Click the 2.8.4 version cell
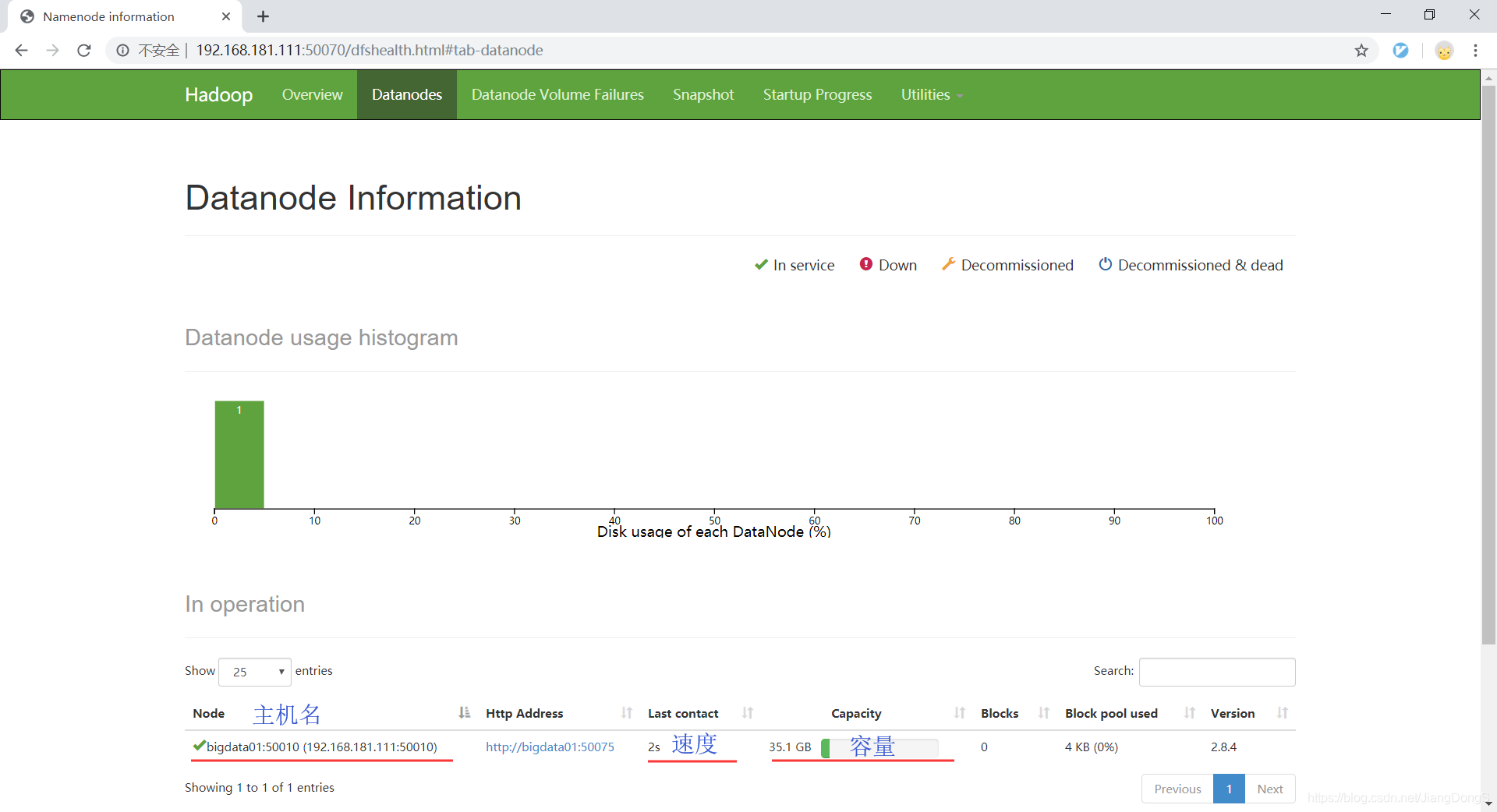 tap(1223, 747)
